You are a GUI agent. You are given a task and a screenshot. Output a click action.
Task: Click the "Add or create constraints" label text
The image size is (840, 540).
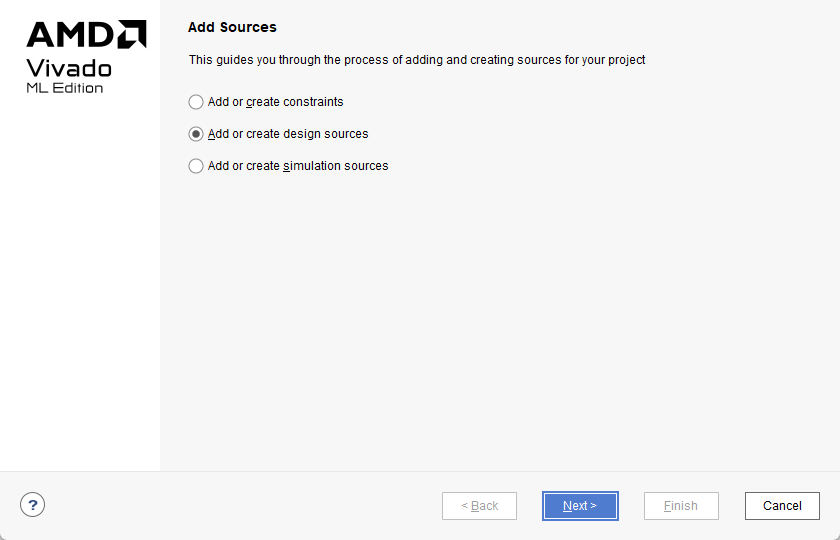[275, 102]
